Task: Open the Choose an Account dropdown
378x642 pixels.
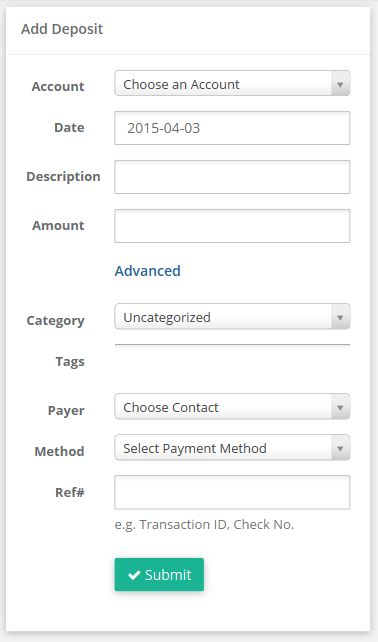Action: [x=232, y=83]
